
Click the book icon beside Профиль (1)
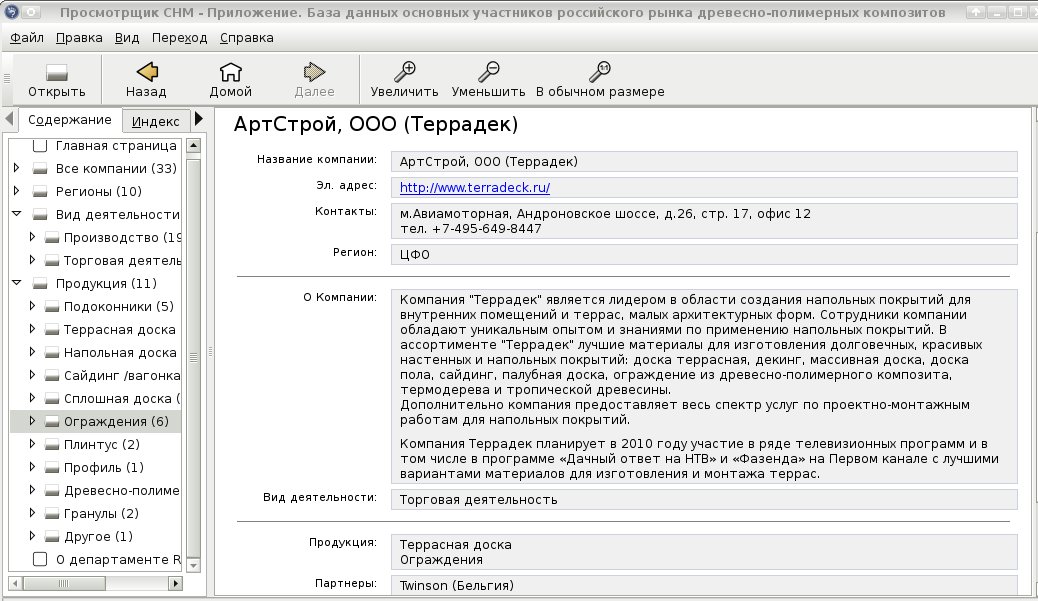coord(52,468)
